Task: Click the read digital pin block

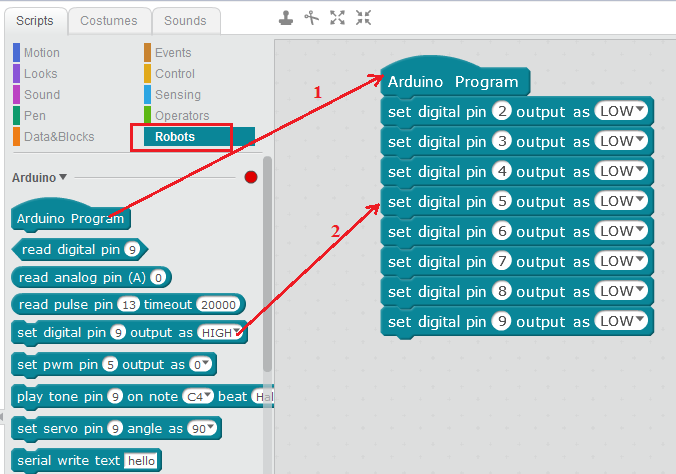Action: click(80, 250)
